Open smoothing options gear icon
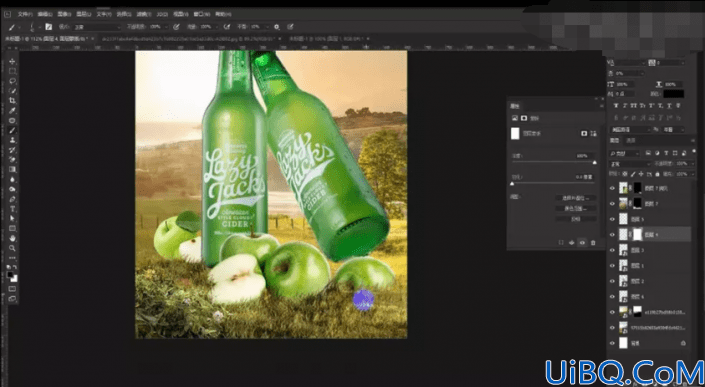This screenshot has width=705, height=387. click(277, 27)
